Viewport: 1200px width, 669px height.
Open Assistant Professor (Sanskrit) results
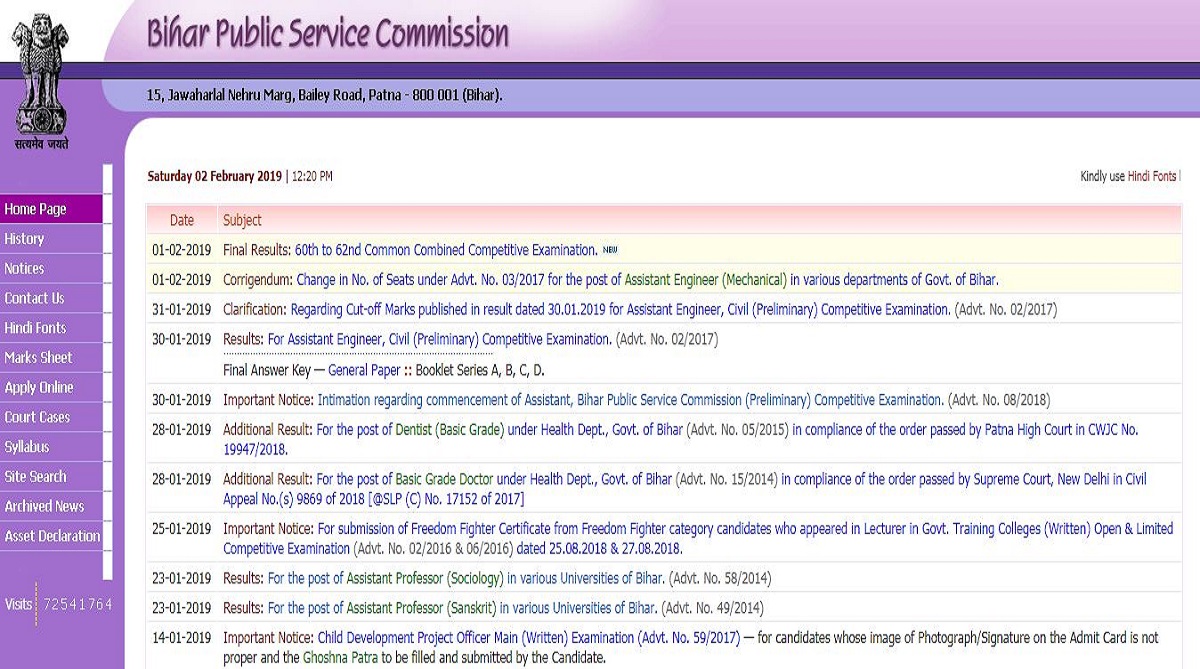pyautogui.click(x=462, y=608)
